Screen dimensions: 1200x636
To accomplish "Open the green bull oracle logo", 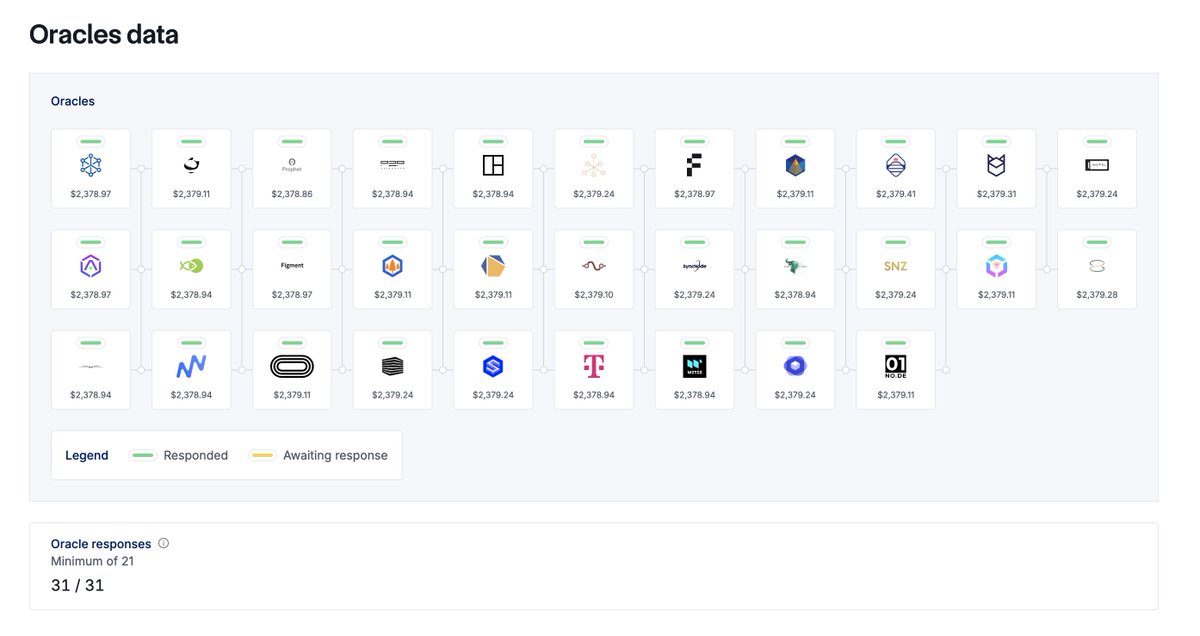I will tap(795, 266).
